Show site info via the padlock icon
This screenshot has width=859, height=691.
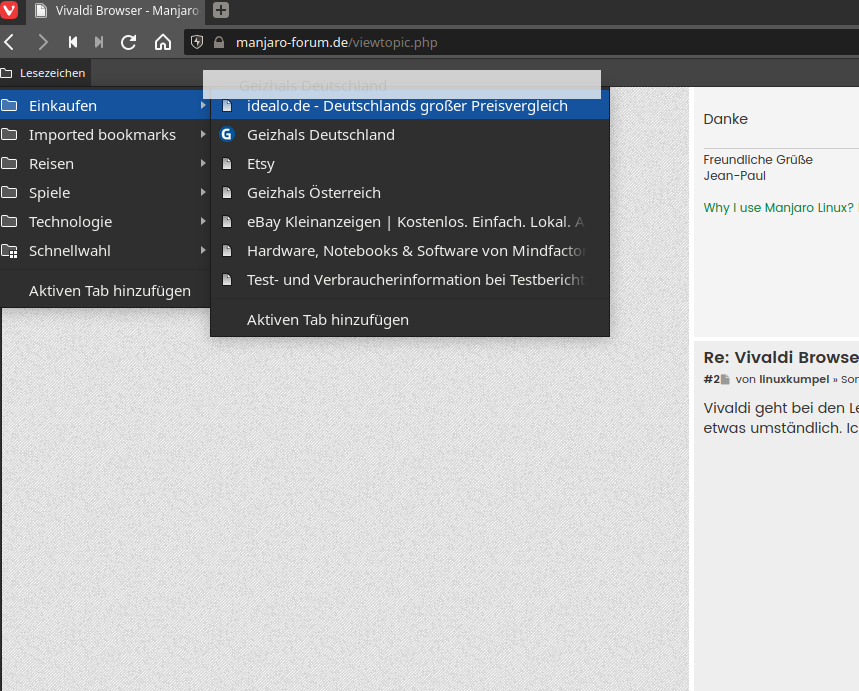coord(219,42)
